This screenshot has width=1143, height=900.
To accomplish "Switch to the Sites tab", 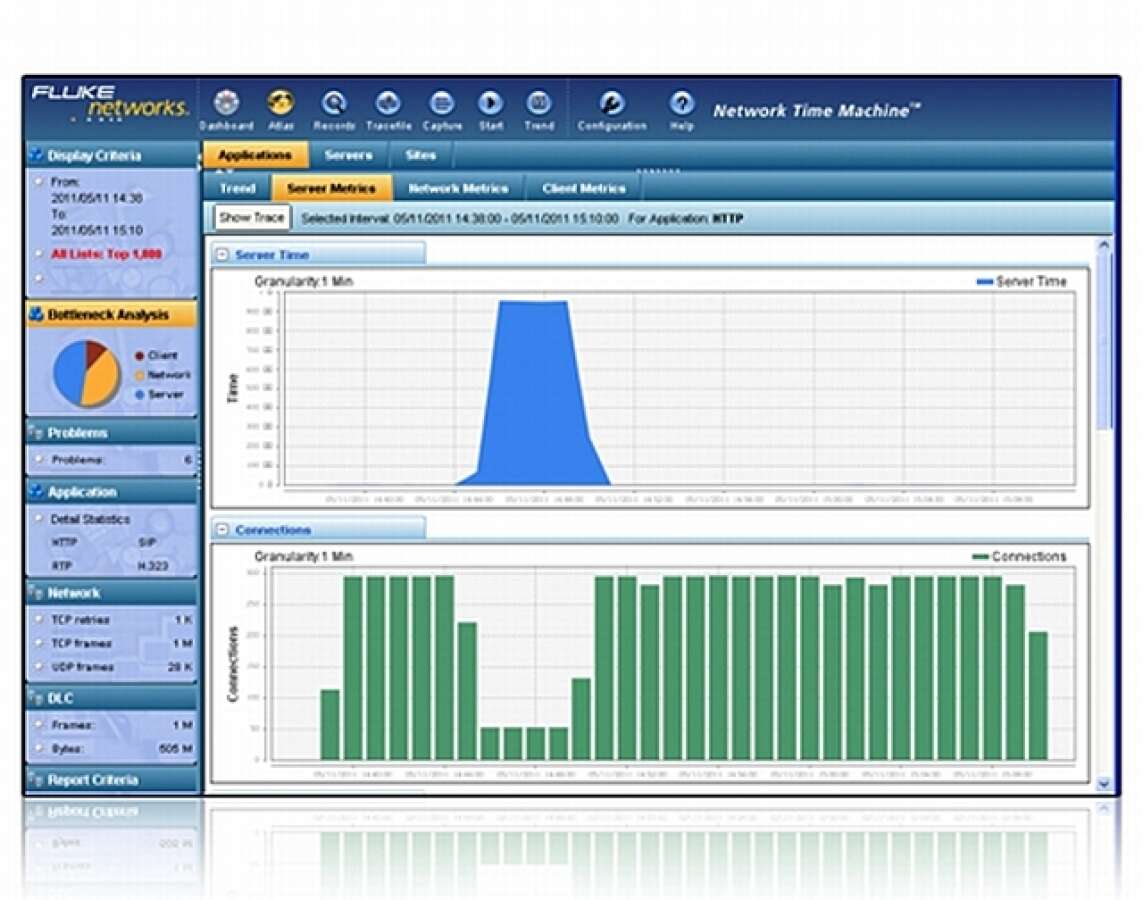I will (421, 155).
